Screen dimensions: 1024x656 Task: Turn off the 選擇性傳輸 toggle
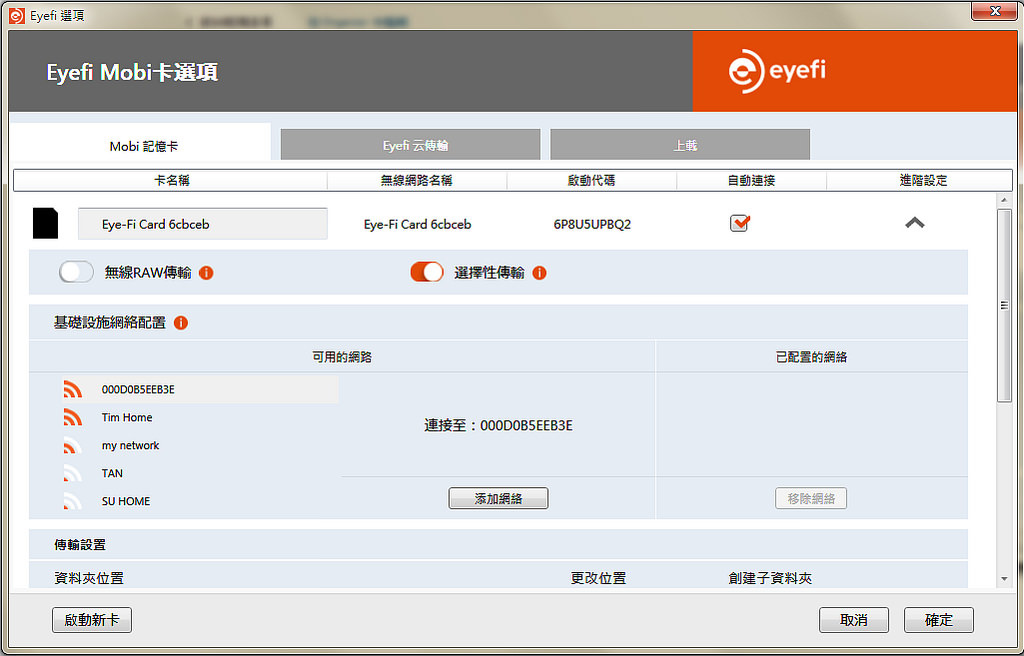click(427, 272)
